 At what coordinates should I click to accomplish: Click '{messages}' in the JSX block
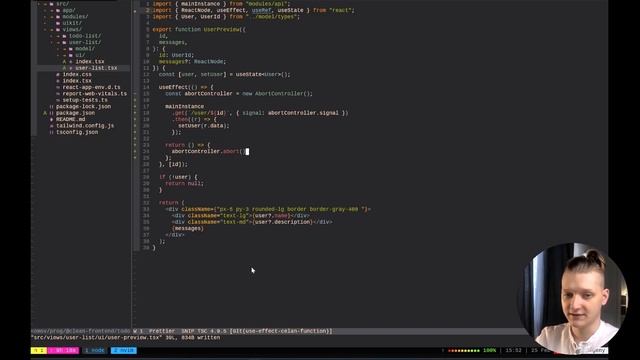(x=188, y=228)
